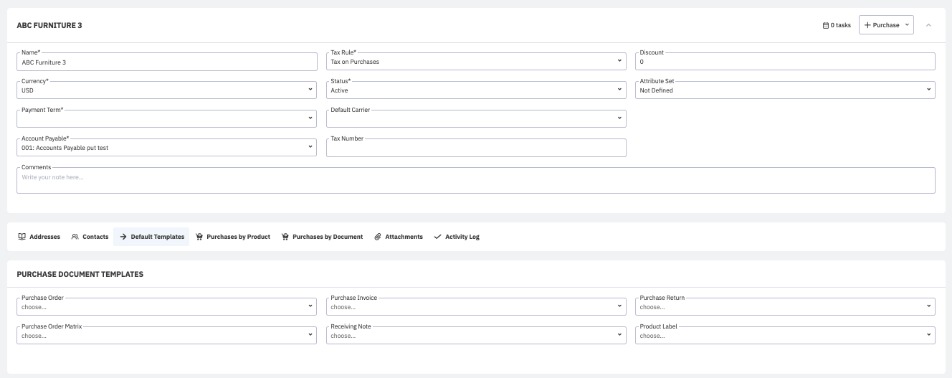Expand the Currency USD dropdown

point(166,90)
